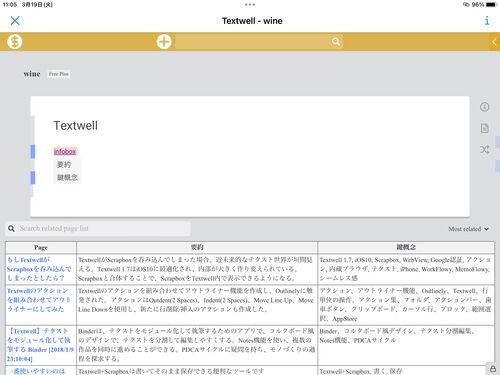Tap the three dots multitasking indicator

click(x=250, y=5)
